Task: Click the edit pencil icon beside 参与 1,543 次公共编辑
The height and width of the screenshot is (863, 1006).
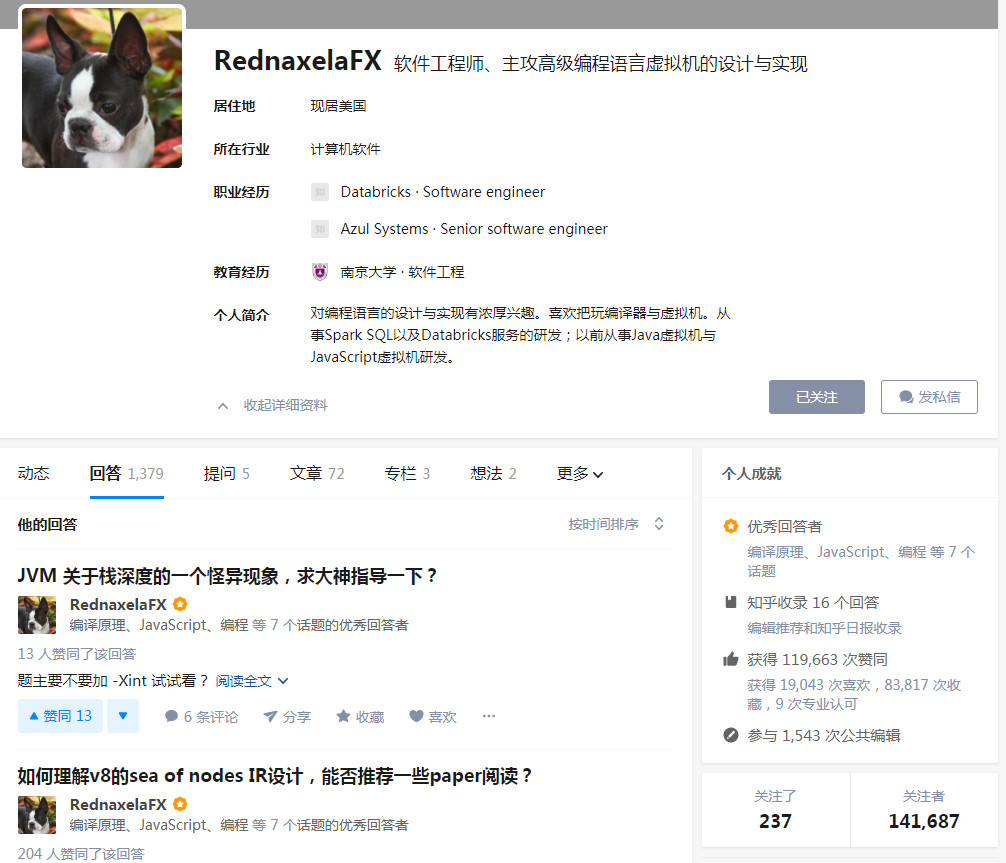Action: 730,735
